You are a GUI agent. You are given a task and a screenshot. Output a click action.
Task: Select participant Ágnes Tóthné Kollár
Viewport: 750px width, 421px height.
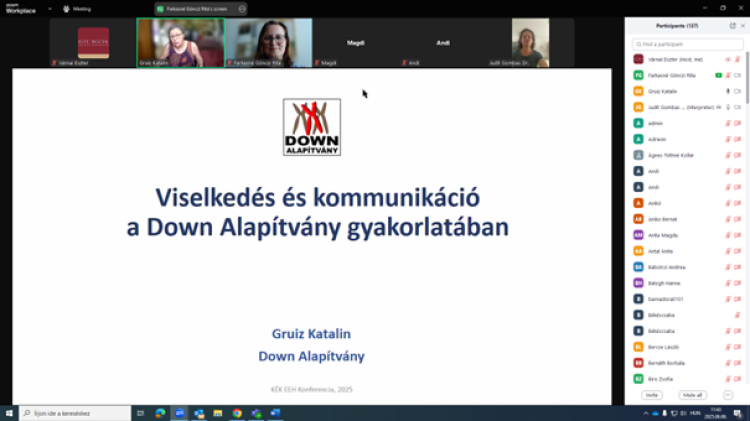pos(687,155)
